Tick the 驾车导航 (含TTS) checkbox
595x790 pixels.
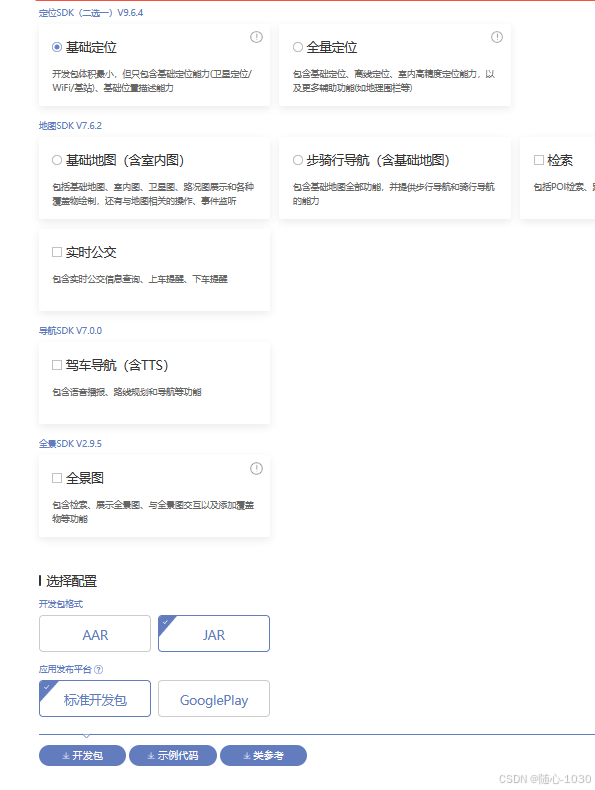[x=57, y=365]
